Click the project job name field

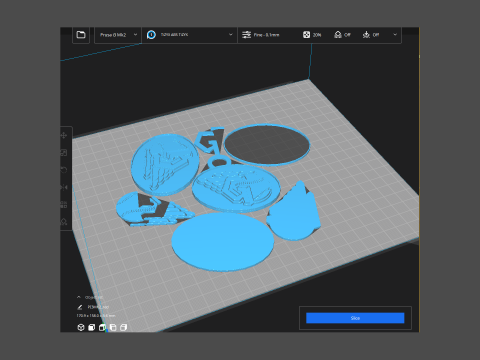[98, 307]
